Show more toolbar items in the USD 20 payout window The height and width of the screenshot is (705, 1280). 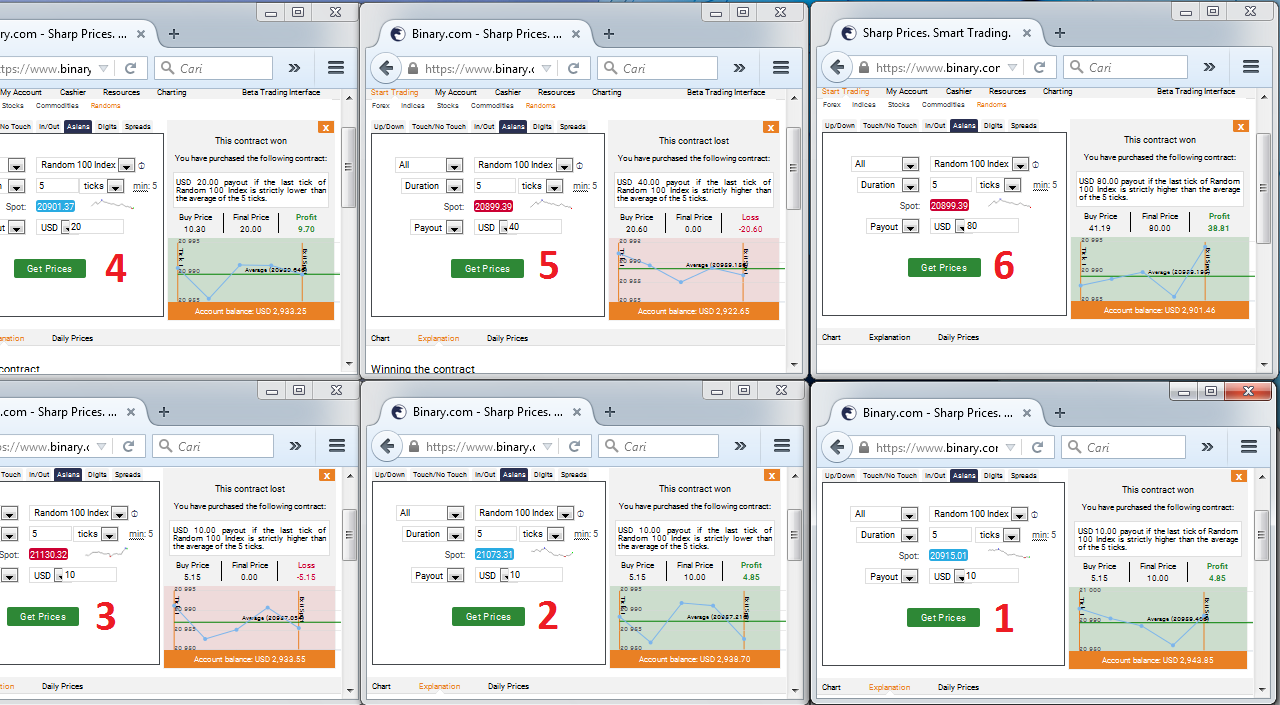click(x=294, y=68)
